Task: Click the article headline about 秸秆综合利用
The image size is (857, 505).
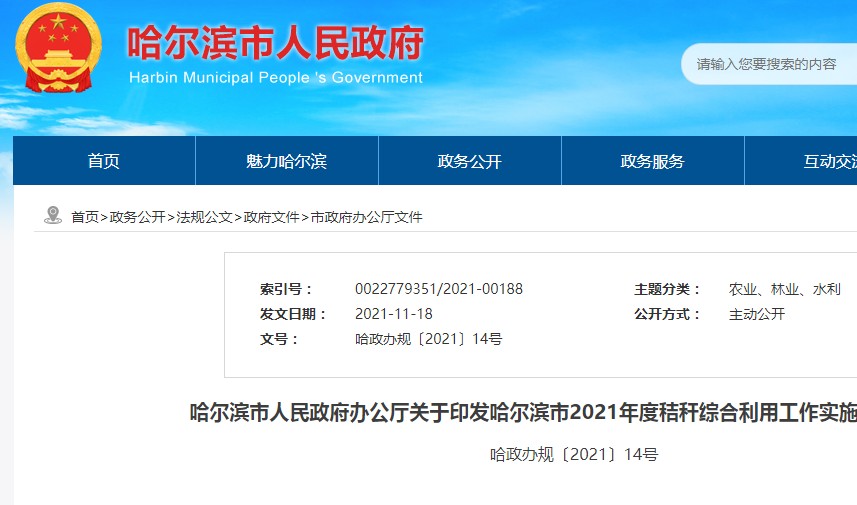Action: pos(523,413)
